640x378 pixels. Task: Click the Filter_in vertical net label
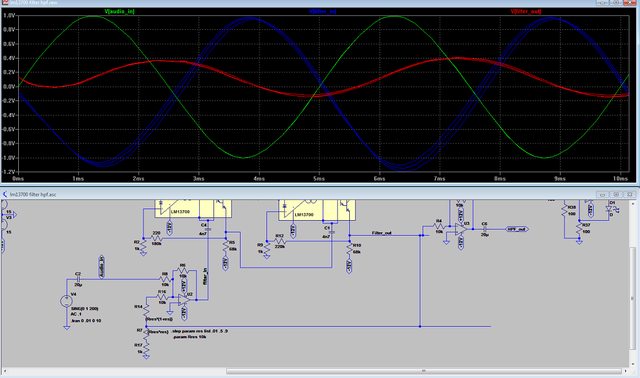205,276
